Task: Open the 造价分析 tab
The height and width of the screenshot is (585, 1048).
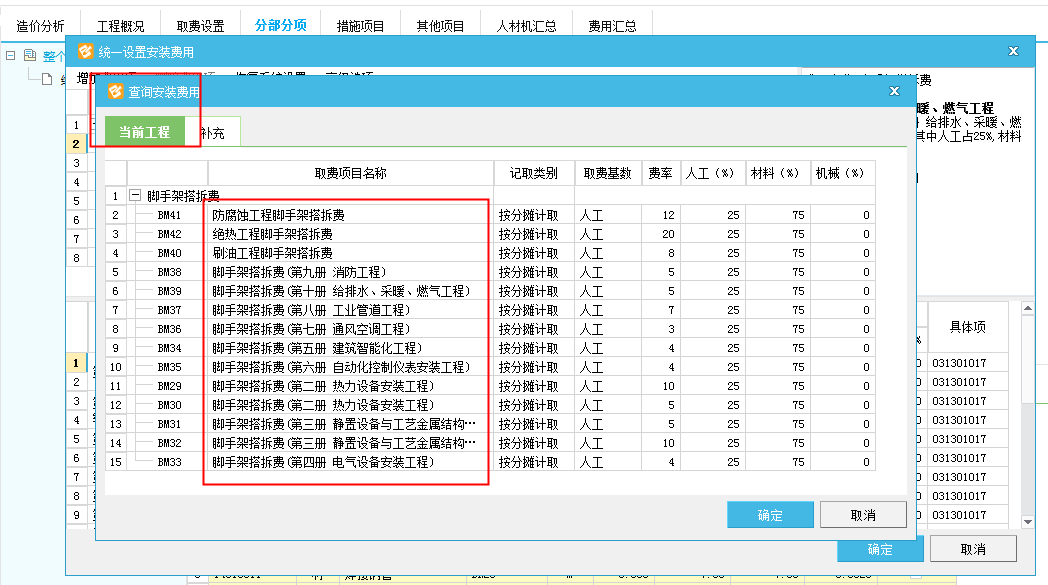Action: pyautogui.click(x=41, y=26)
